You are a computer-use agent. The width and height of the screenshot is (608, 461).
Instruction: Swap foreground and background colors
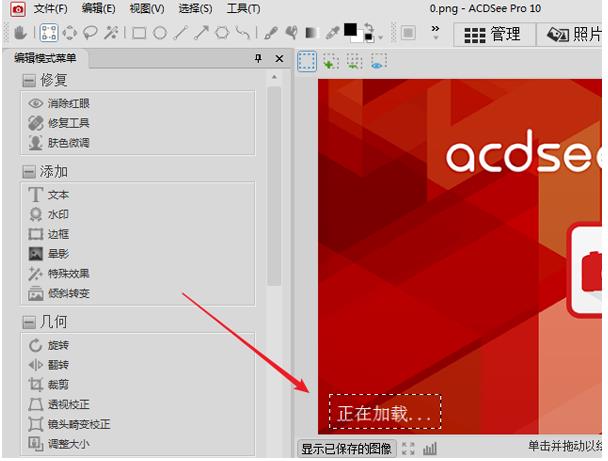pyautogui.click(x=368, y=28)
